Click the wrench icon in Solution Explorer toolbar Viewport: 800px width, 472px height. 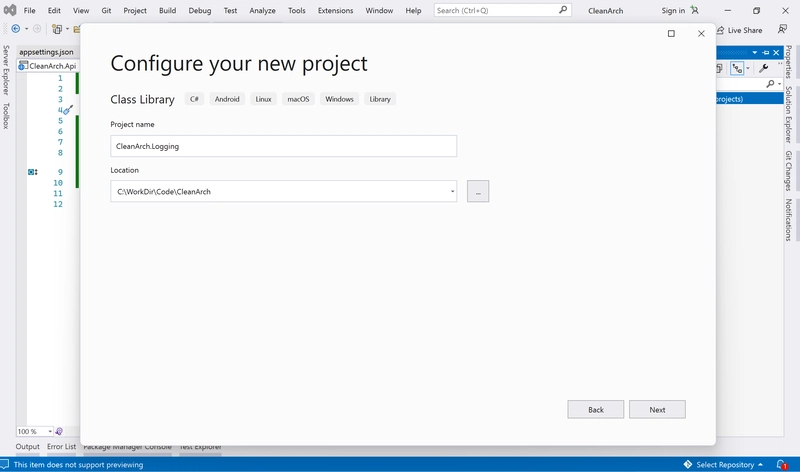click(764, 68)
